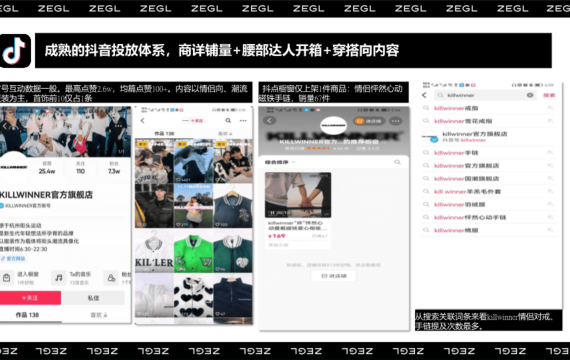Click the fill-arrow icon on the killwinner羽绒服 row
The height and width of the screenshot is (360, 570).
[x=550, y=204]
